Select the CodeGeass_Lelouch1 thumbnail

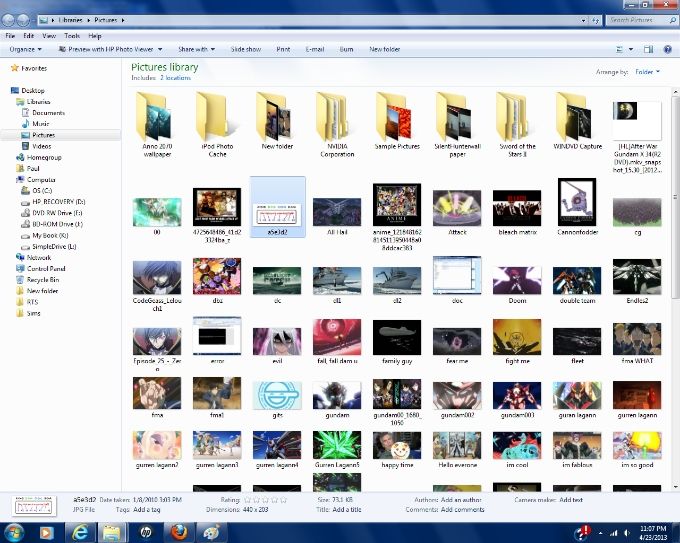click(157, 285)
